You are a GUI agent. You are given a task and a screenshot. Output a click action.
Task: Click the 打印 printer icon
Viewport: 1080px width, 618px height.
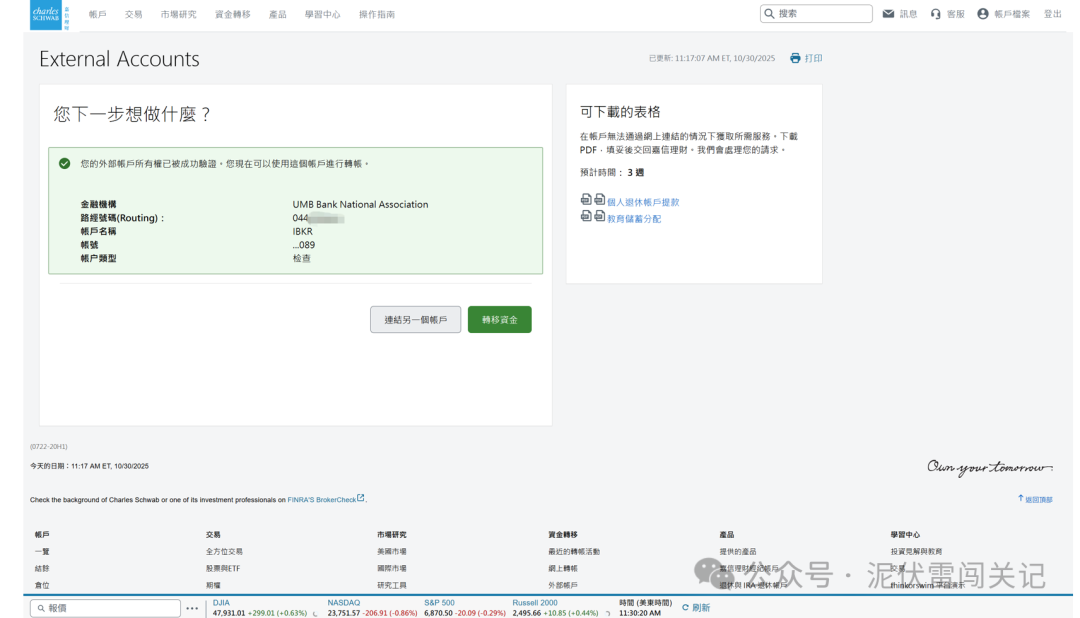(797, 58)
